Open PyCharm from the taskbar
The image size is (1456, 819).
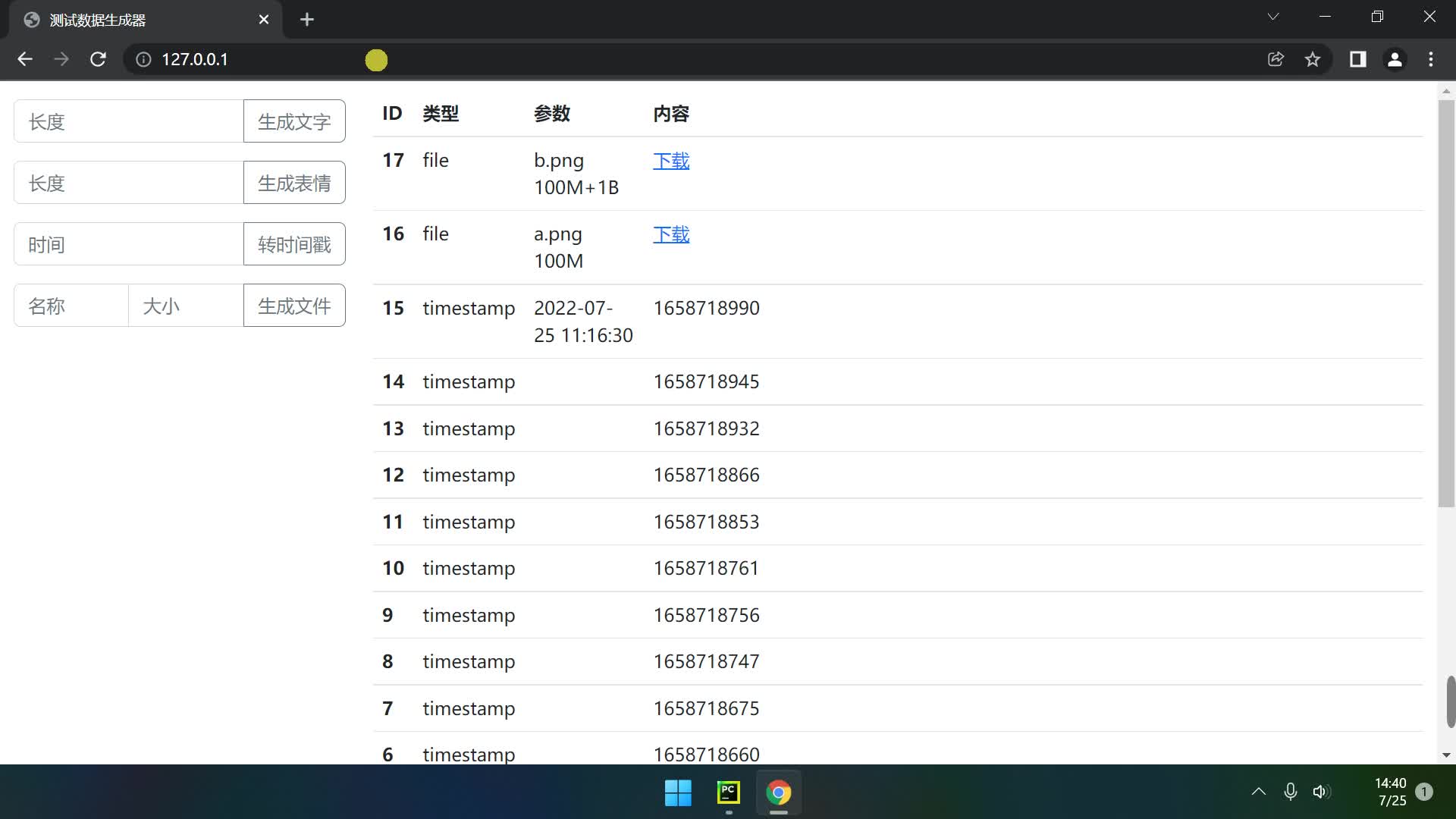[x=728, y=792]
